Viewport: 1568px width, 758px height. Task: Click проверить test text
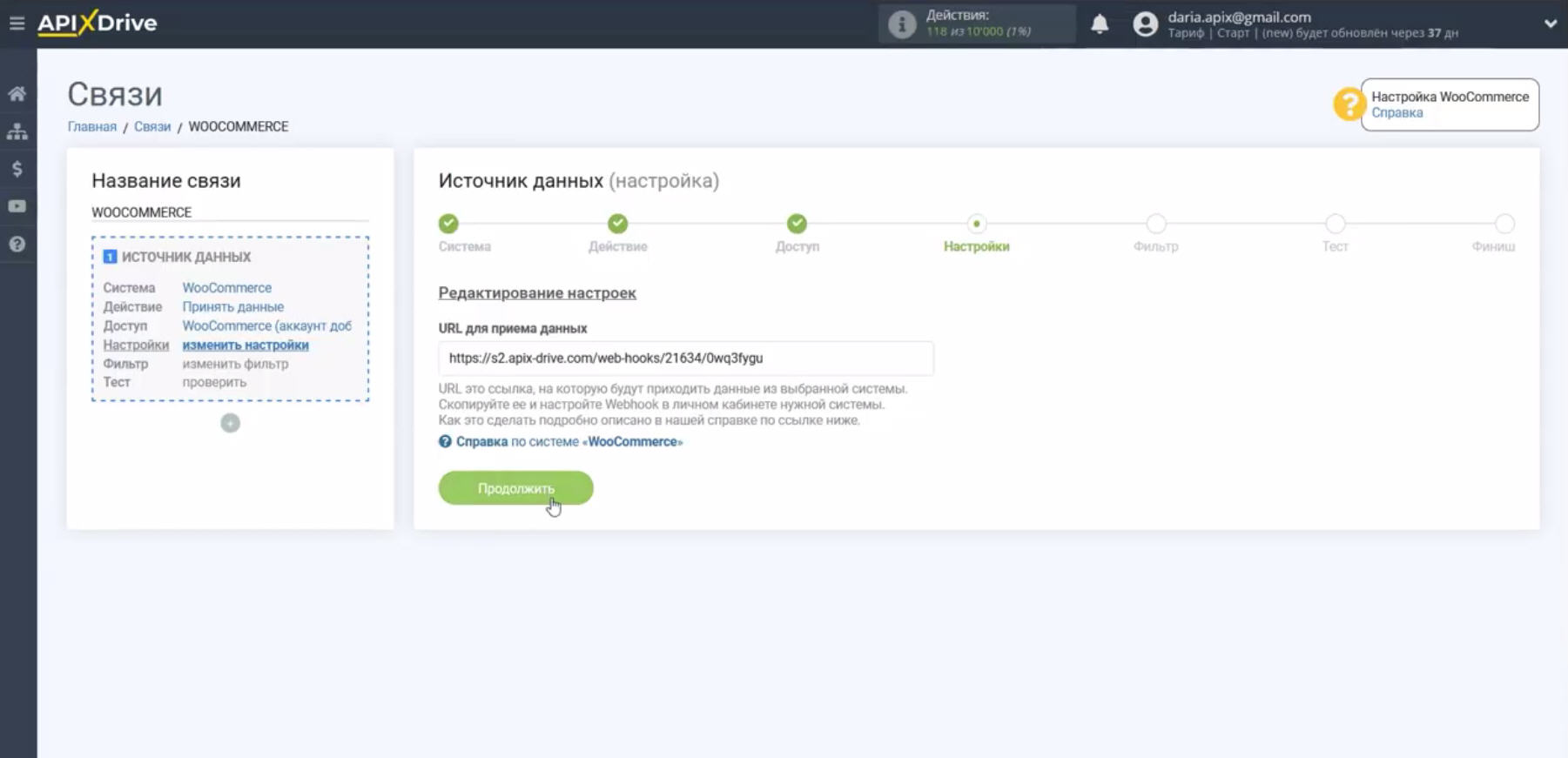coord(214,382)
